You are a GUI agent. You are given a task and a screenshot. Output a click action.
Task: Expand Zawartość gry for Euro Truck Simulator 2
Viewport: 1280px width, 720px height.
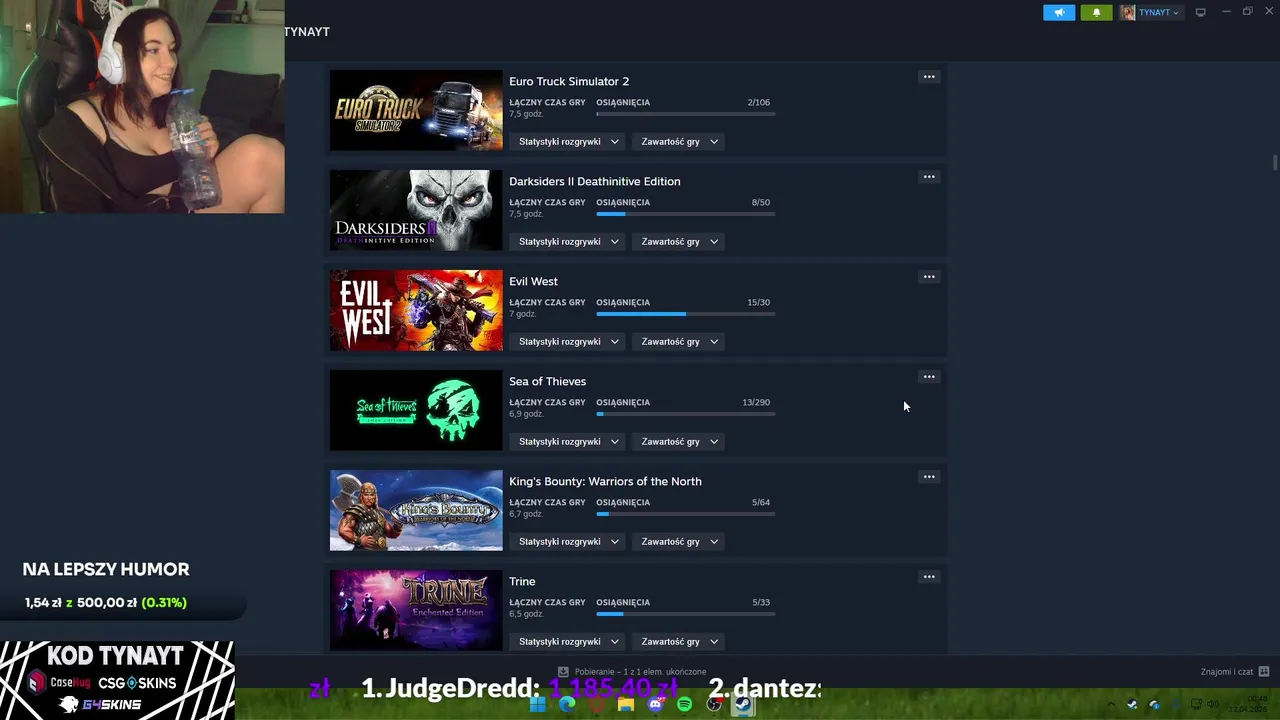pos(679,142)
